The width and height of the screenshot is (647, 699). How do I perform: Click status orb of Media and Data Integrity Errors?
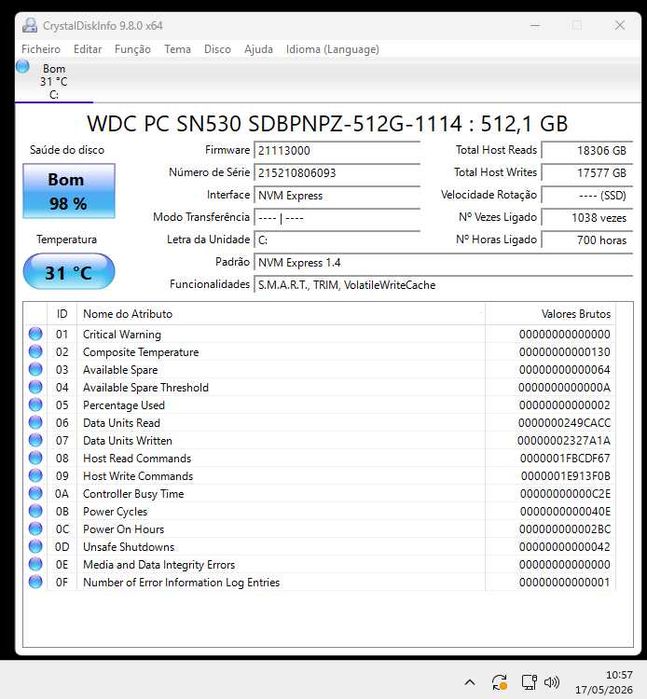coord(36,564)
